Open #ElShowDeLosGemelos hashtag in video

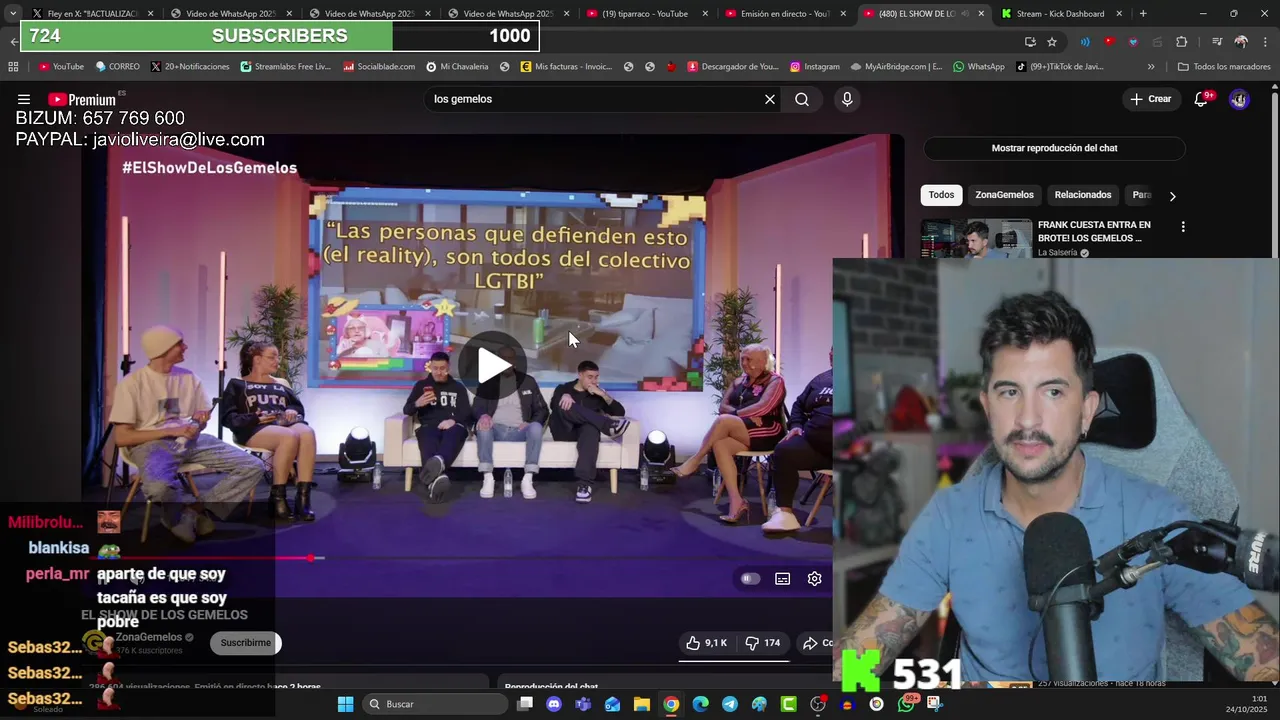[209, 168]
